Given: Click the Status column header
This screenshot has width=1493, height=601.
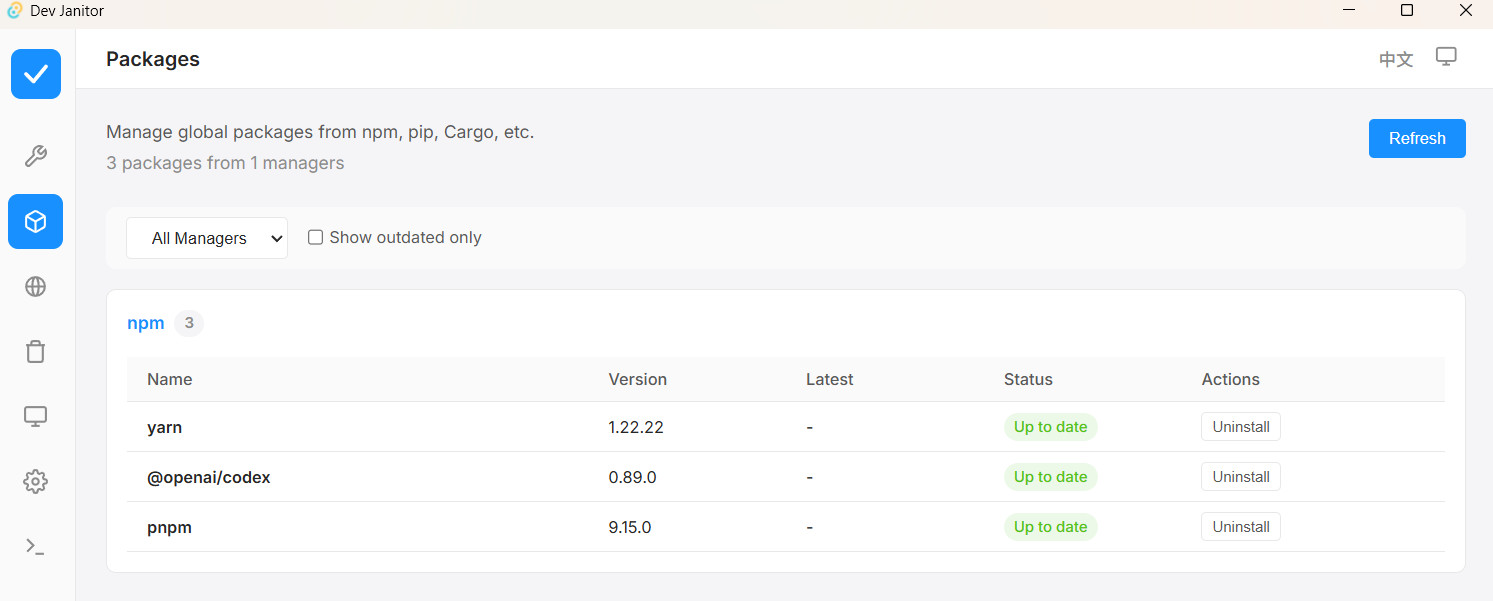Looking at the screenshot, I should [x=1028, y=380].
